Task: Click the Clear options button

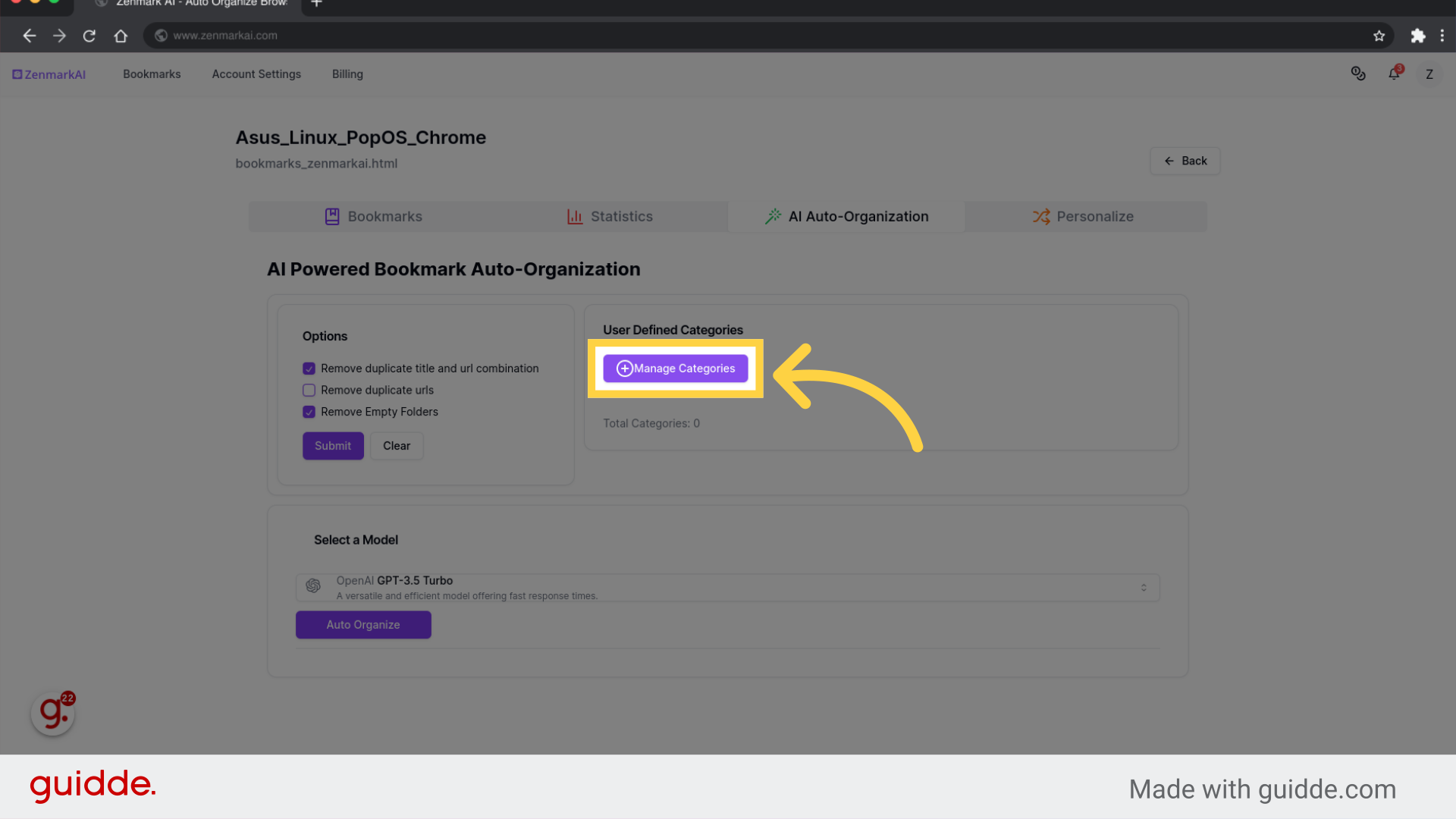Action: click(x=396, y=445)
